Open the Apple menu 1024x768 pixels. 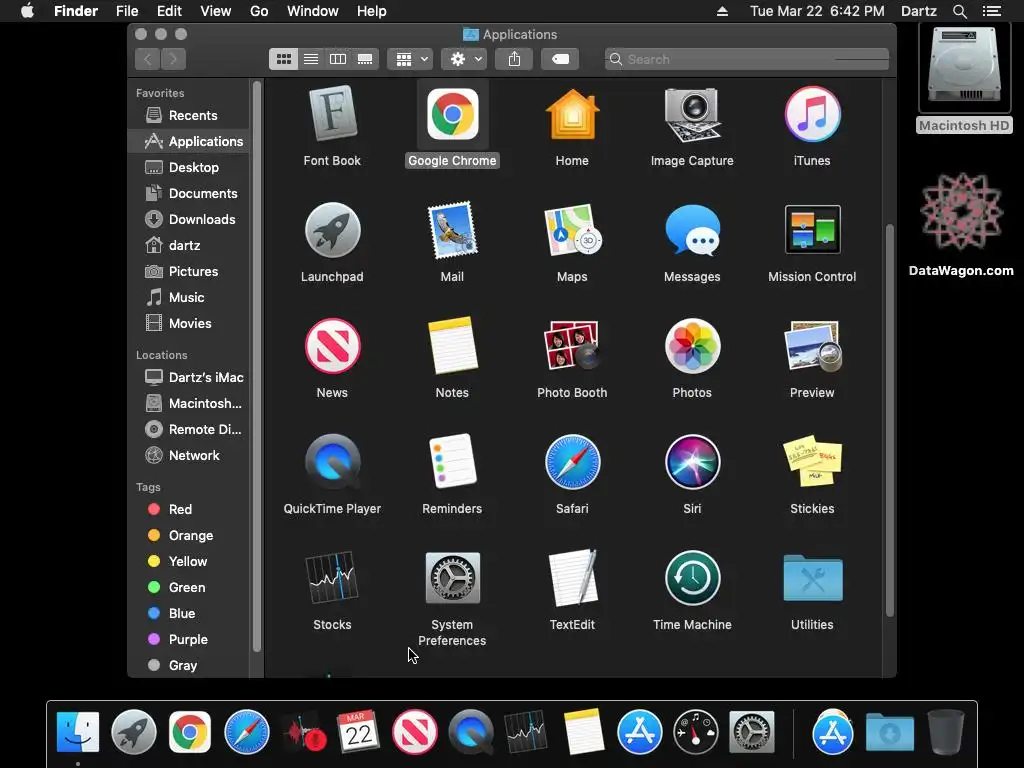pos(27,11)
